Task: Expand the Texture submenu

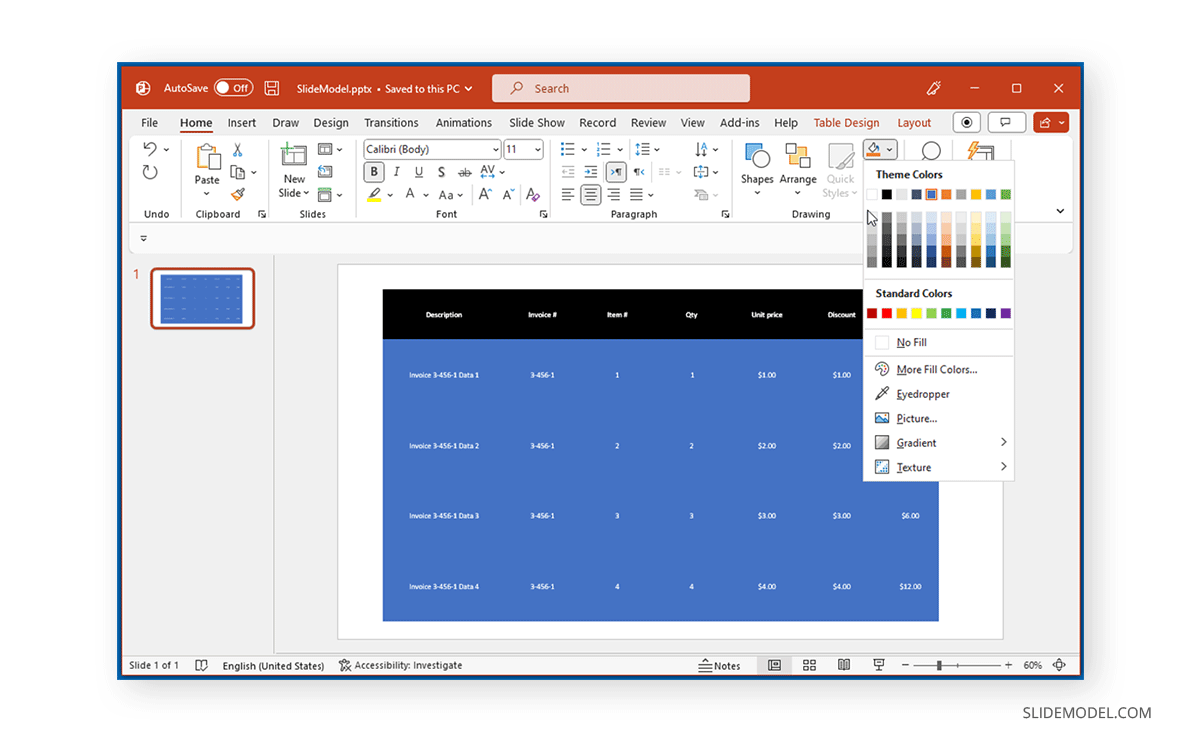Action: (x=1003, y=467)
